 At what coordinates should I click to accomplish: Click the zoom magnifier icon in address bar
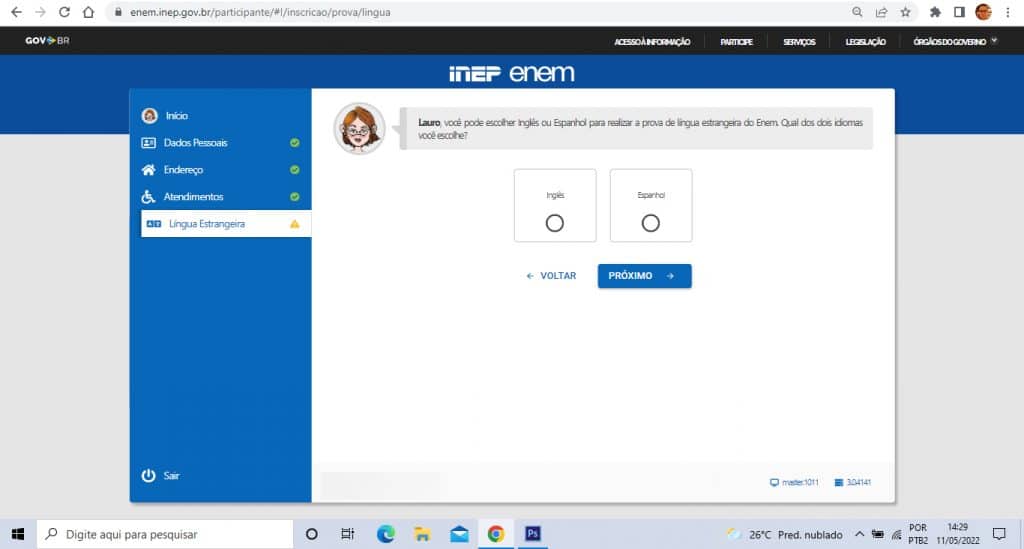click(x=857, y=12)
